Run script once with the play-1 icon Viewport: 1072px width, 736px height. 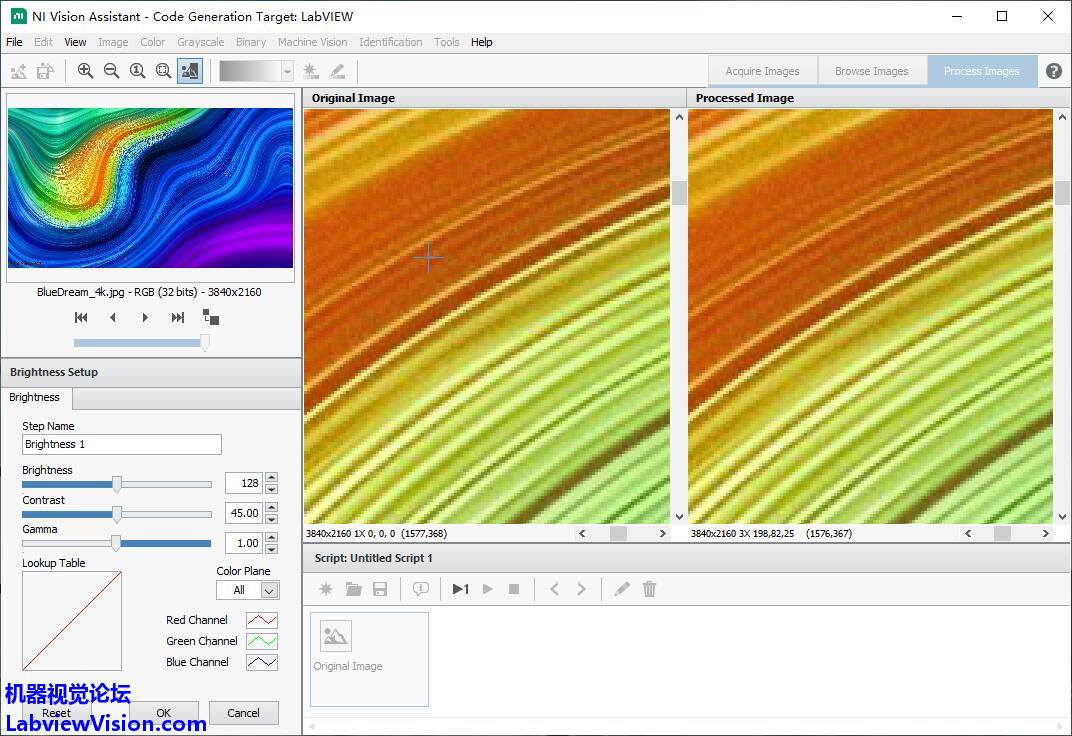[x=460, y=589]
